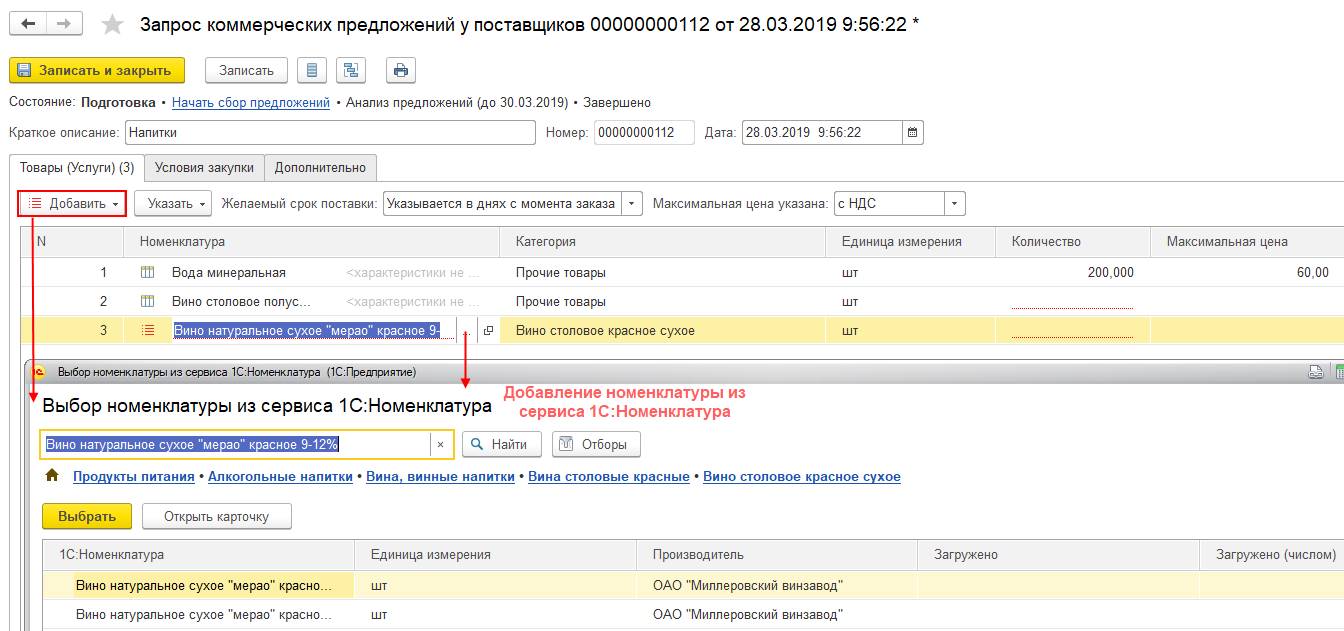Open the Дополнительно tab
Image resolution: width=1344 pixels, height=631 pixels.
320,167
